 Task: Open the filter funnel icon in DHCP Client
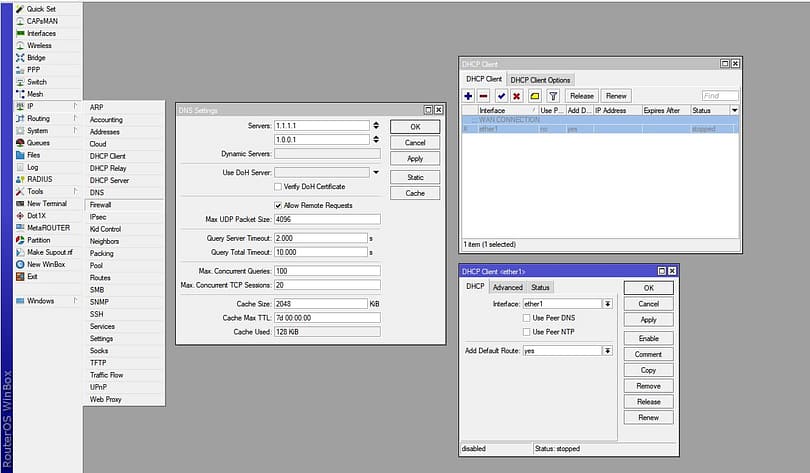(553, 96)
